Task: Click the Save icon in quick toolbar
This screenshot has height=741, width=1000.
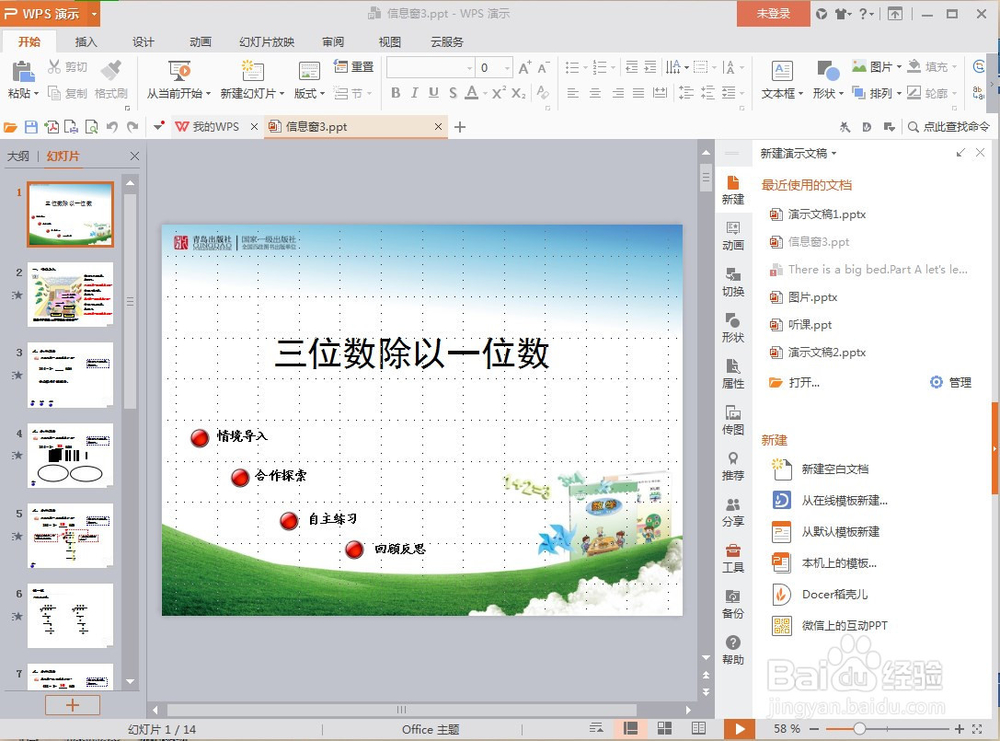Action: click(31, 127)
